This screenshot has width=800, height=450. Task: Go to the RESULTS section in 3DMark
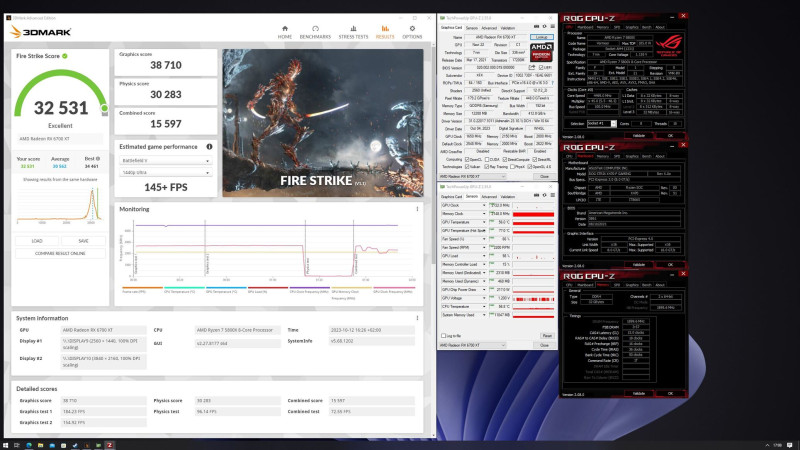coord(385,33)
